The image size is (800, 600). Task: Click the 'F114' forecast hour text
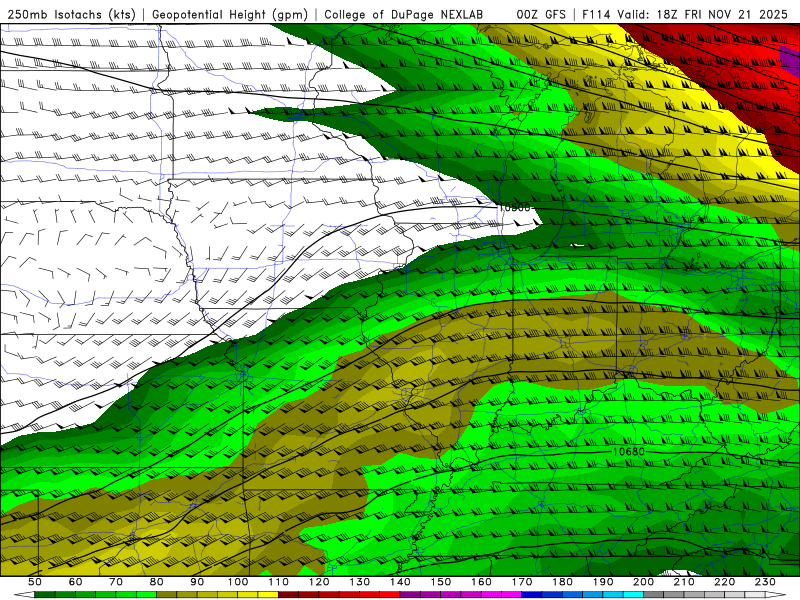596,14
